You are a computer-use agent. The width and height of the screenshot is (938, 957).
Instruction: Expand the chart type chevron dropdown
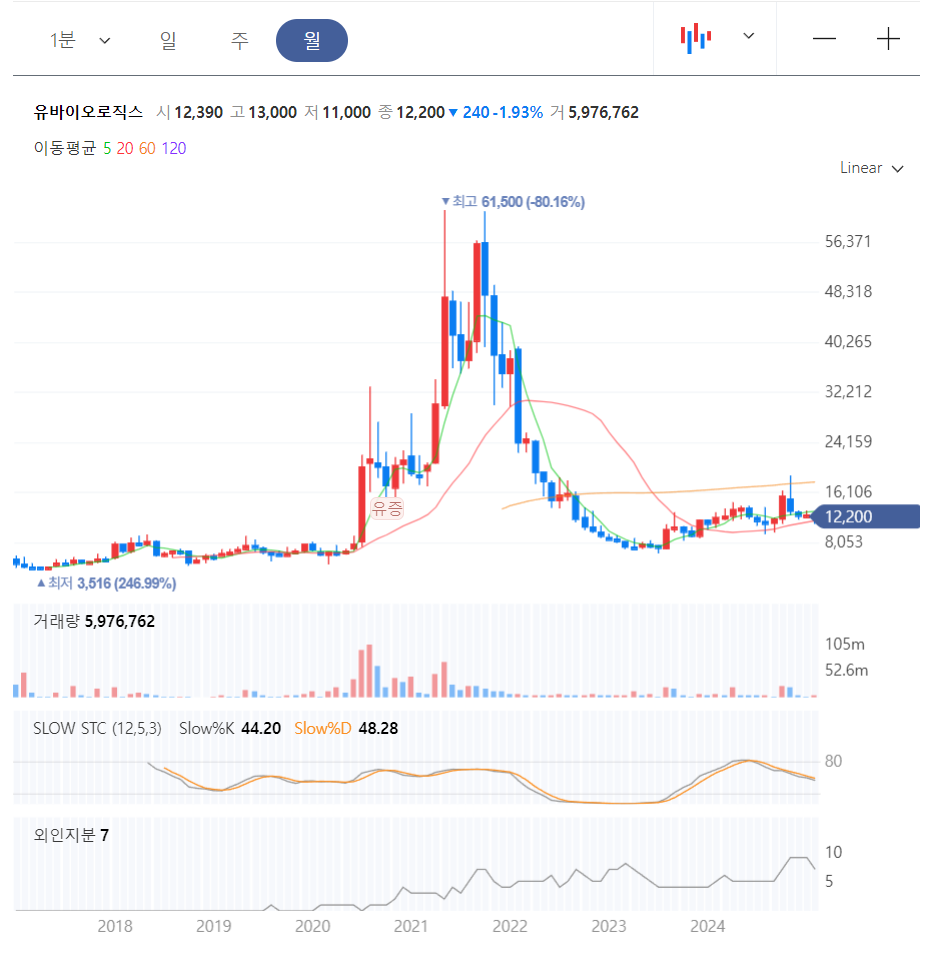pyautogui.click(x=749, y=36)
